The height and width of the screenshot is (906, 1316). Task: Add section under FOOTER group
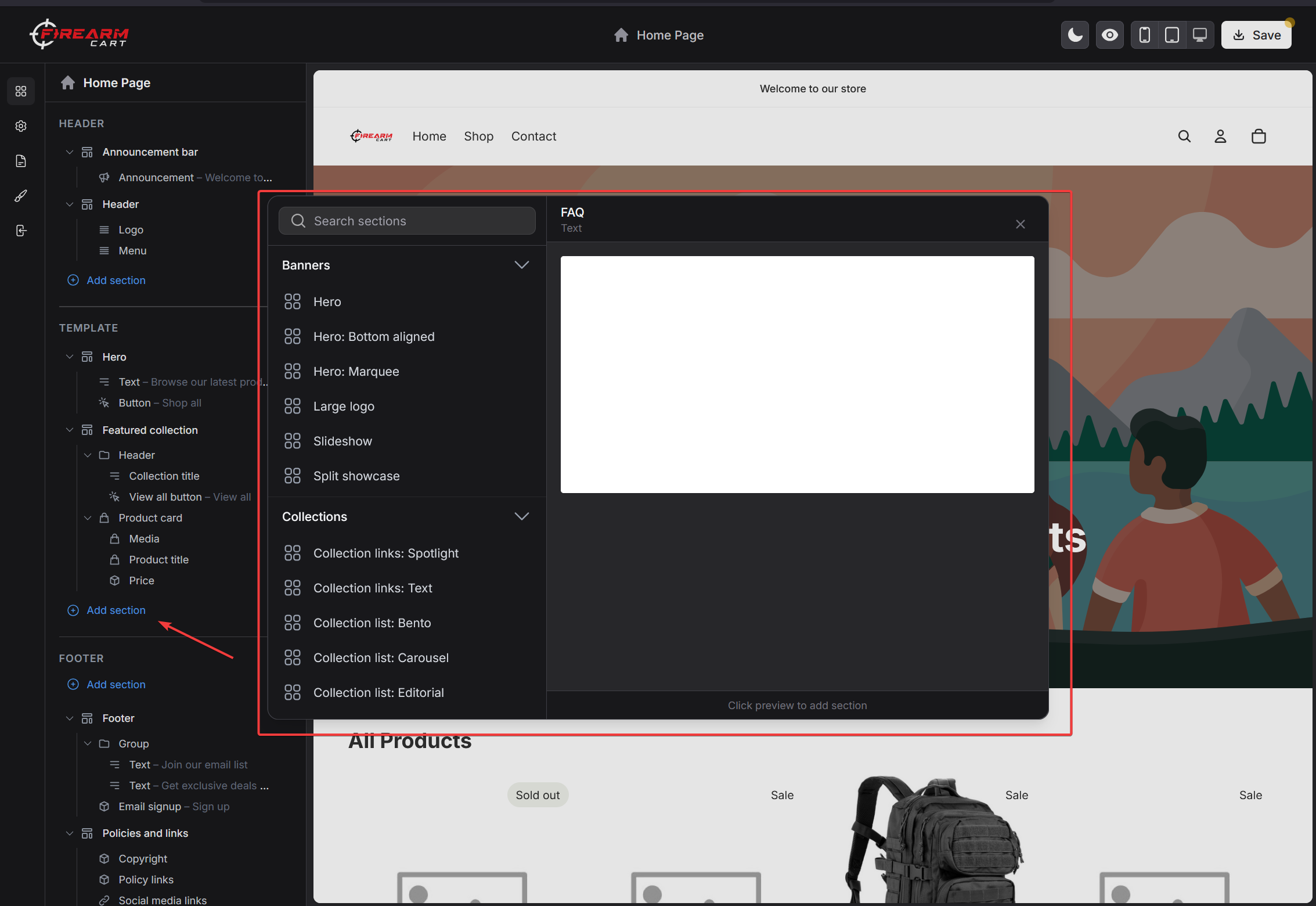pyautogui.click(x=107, y=685)
